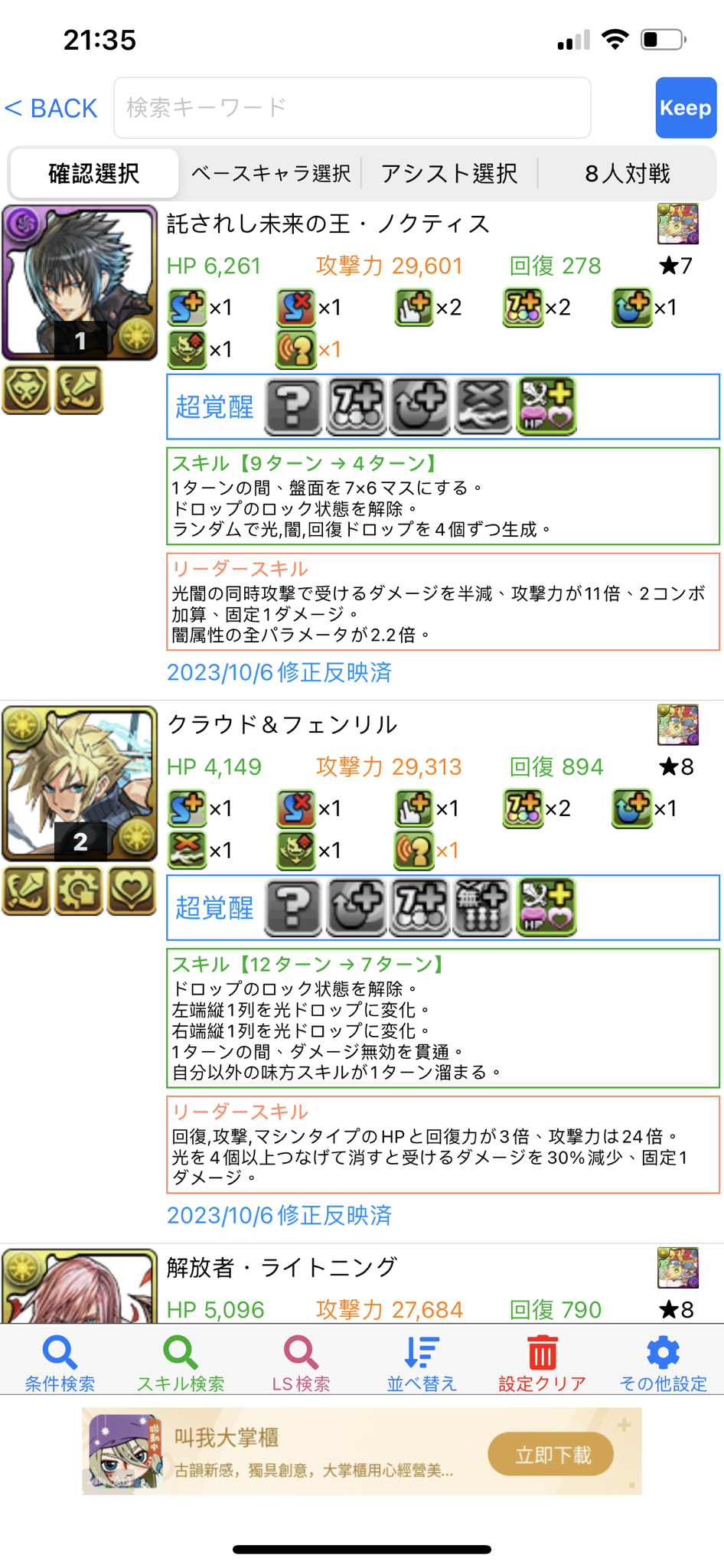Switch to the 確認選択 tab
The image size is (724, 1568).
93,174
